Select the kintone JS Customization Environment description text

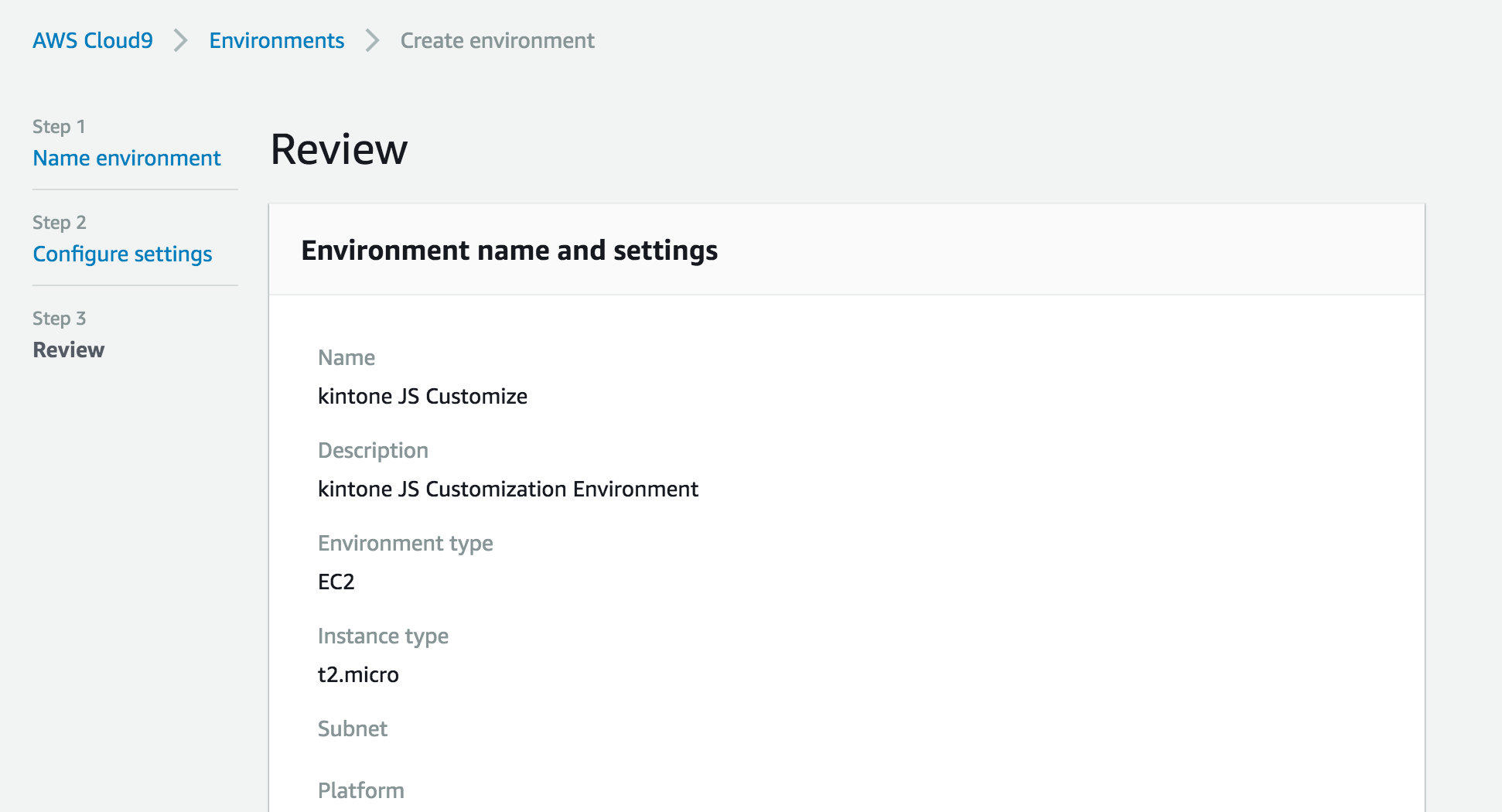[507, 489]
